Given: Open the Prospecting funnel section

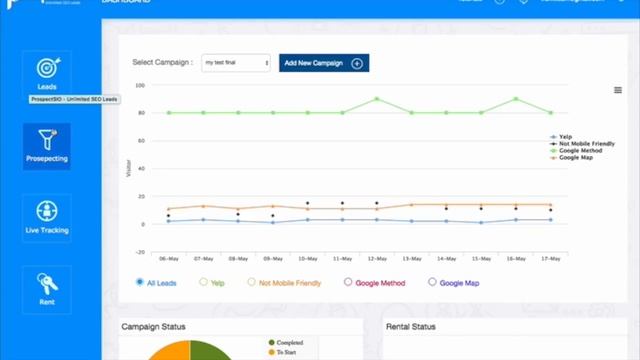Looking at the screenshot, I should (47, 147).
